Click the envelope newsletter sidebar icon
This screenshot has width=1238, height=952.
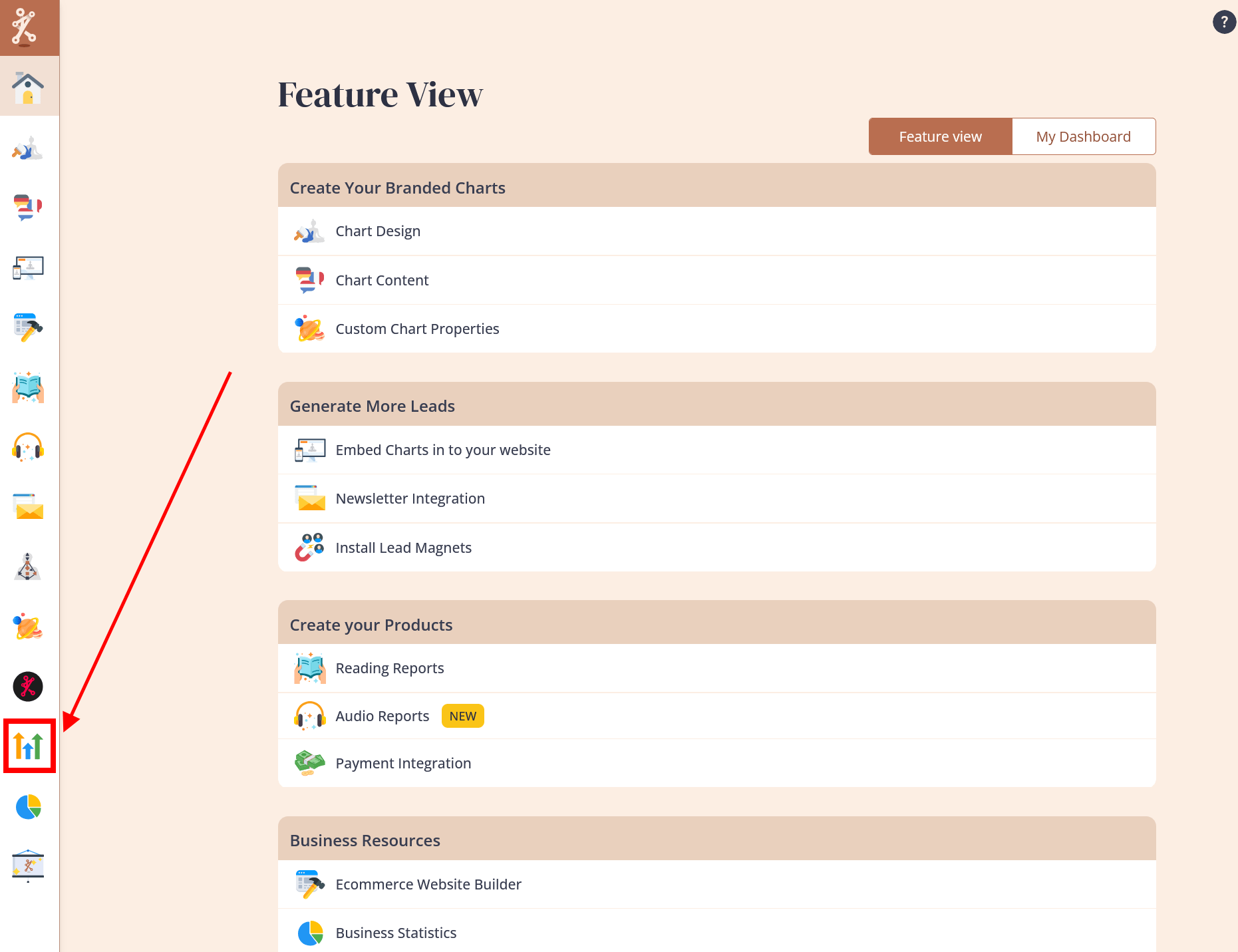(28, 507)
